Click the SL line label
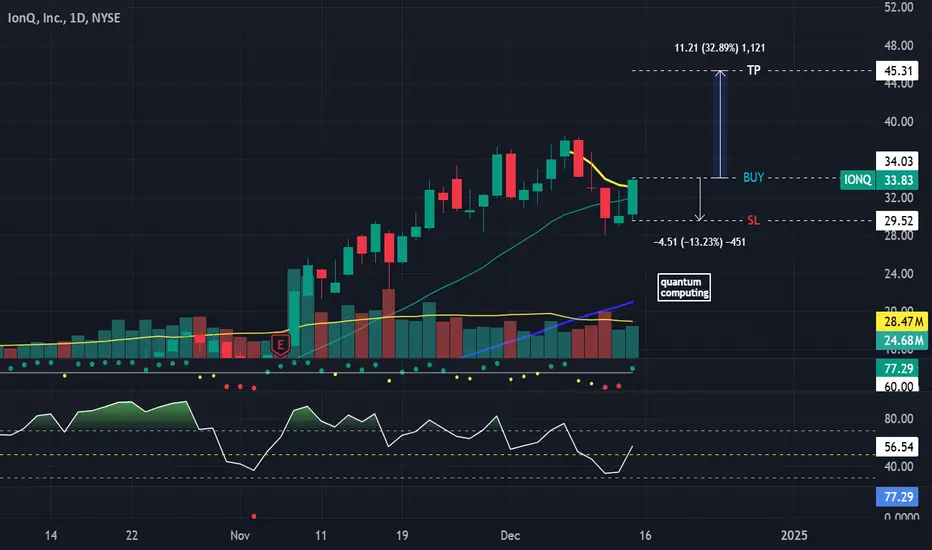The width and height of the screenshot is (932, 550). click(x=753, y=220)
